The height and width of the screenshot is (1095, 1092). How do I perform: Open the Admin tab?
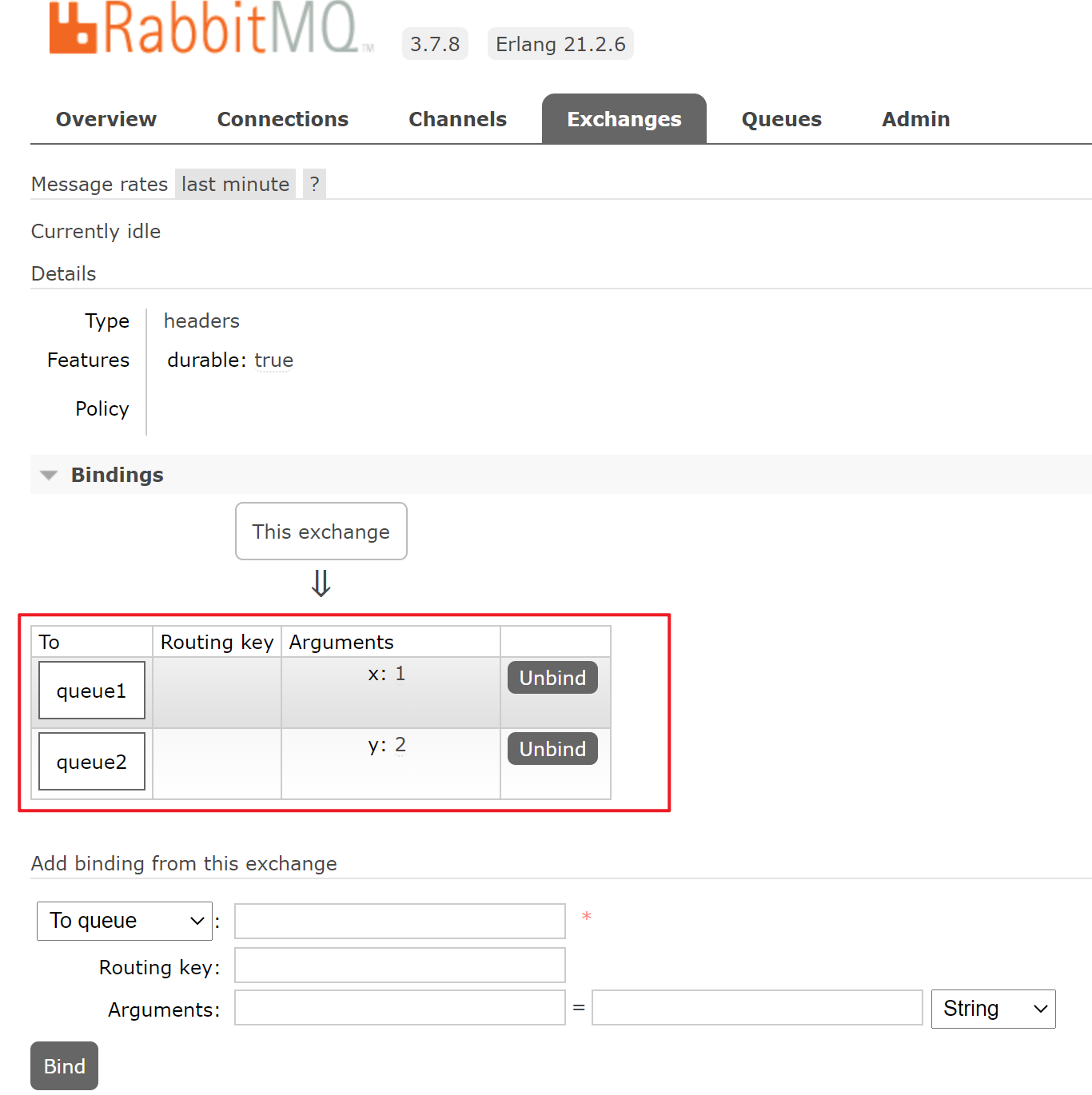pos(915,119)
